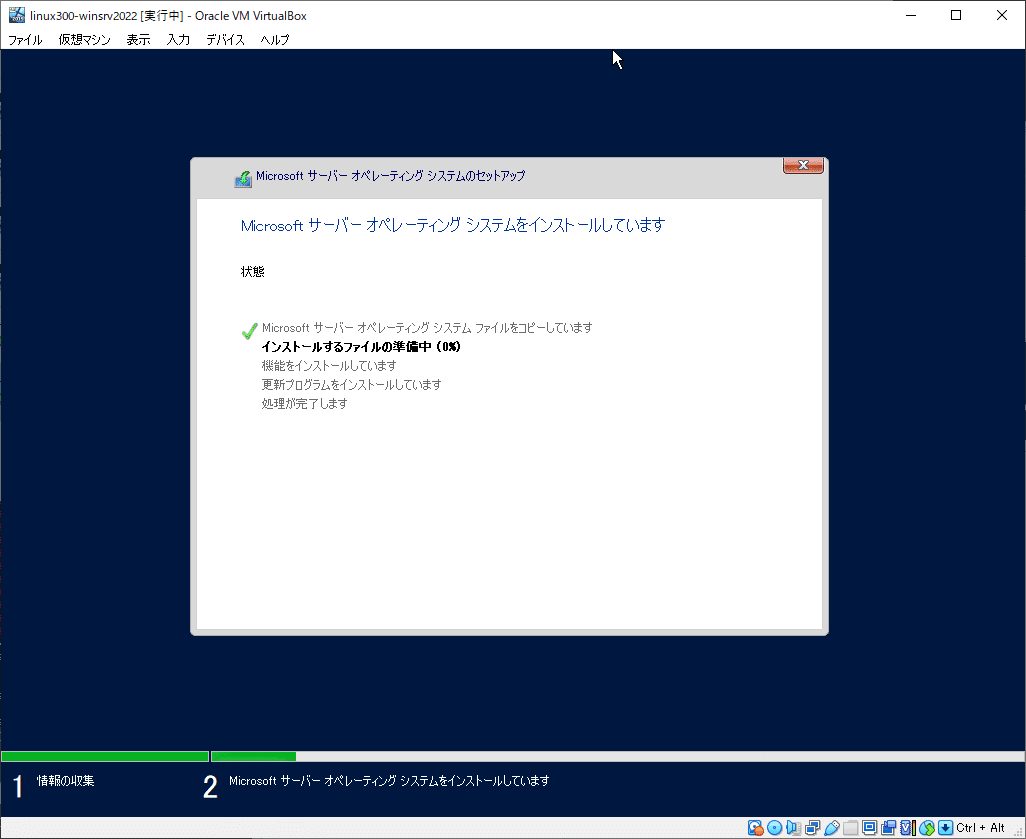Close the VirtualBox VM window
The image size is (1026, 839).
(x=1002, y=15)
